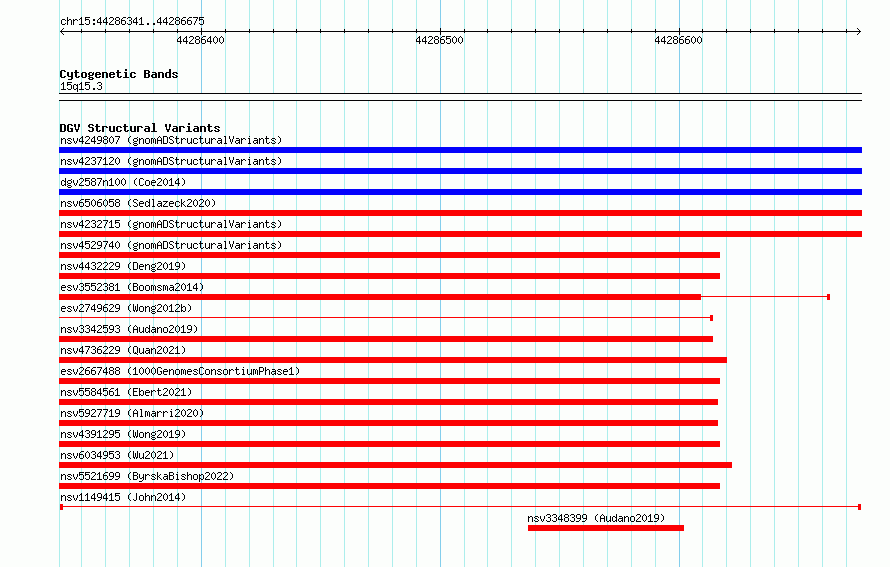Click nsv5927719 (Almarri2020) label
Image resolution: width=890 pixels, height=567 pixels.
(132, 413)
